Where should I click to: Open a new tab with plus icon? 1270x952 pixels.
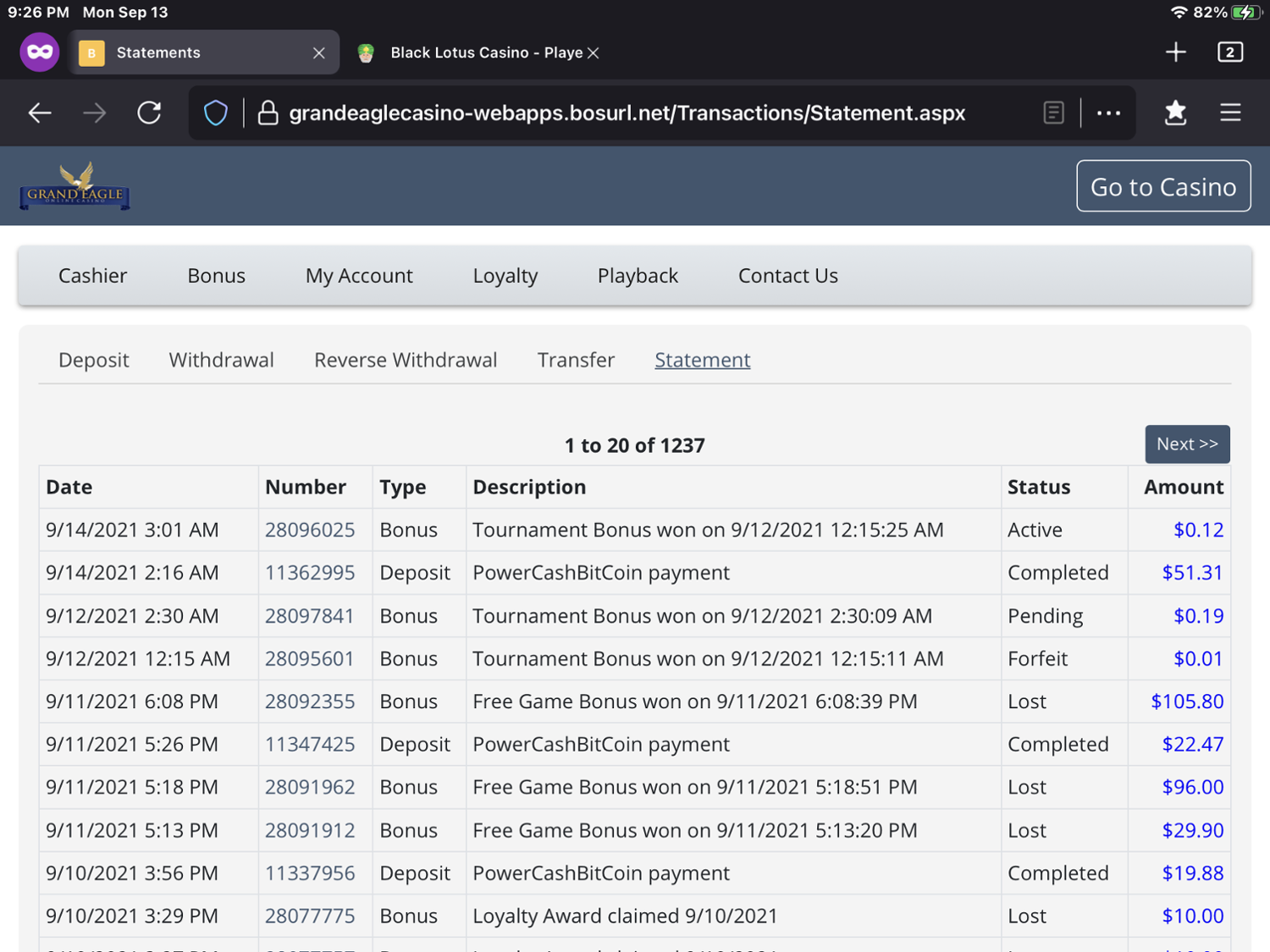coord(1175,52)
